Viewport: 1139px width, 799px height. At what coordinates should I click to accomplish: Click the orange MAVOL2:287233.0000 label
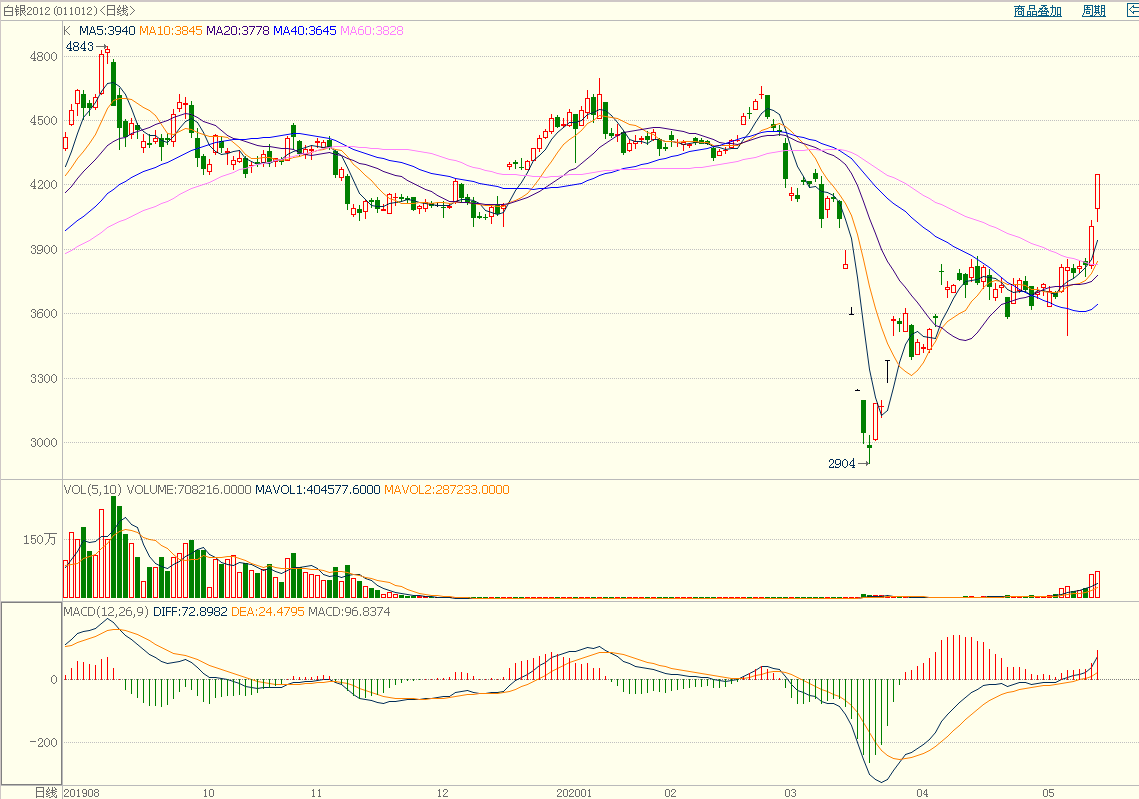pos(447,490)
